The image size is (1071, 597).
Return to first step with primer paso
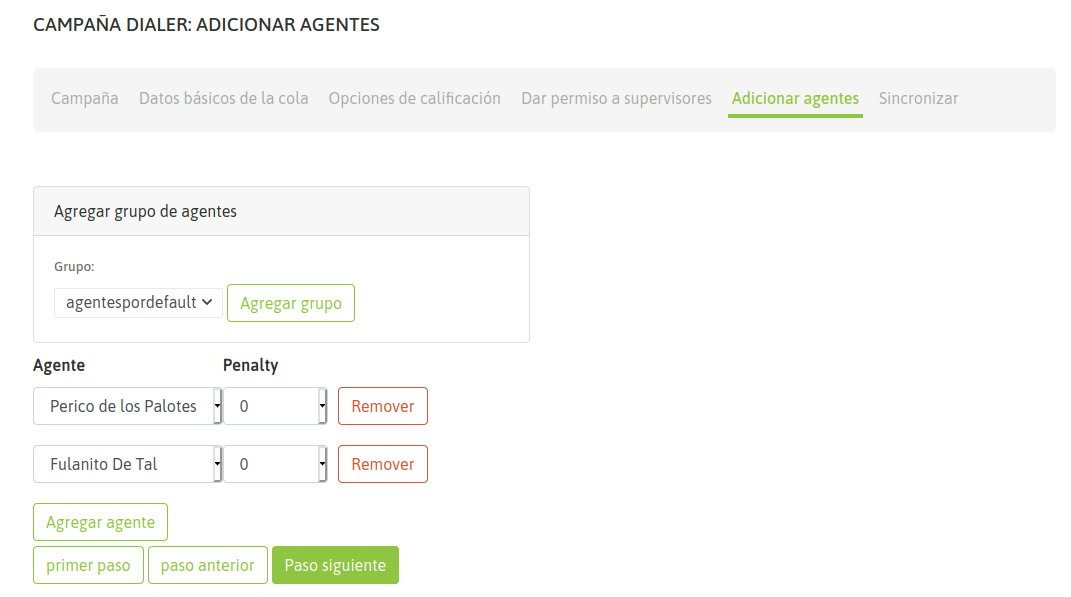pos(88,565)
